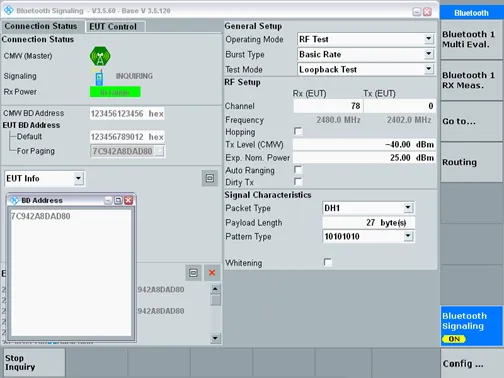Click the BD Address popup logo icon

tap(14, 200)
